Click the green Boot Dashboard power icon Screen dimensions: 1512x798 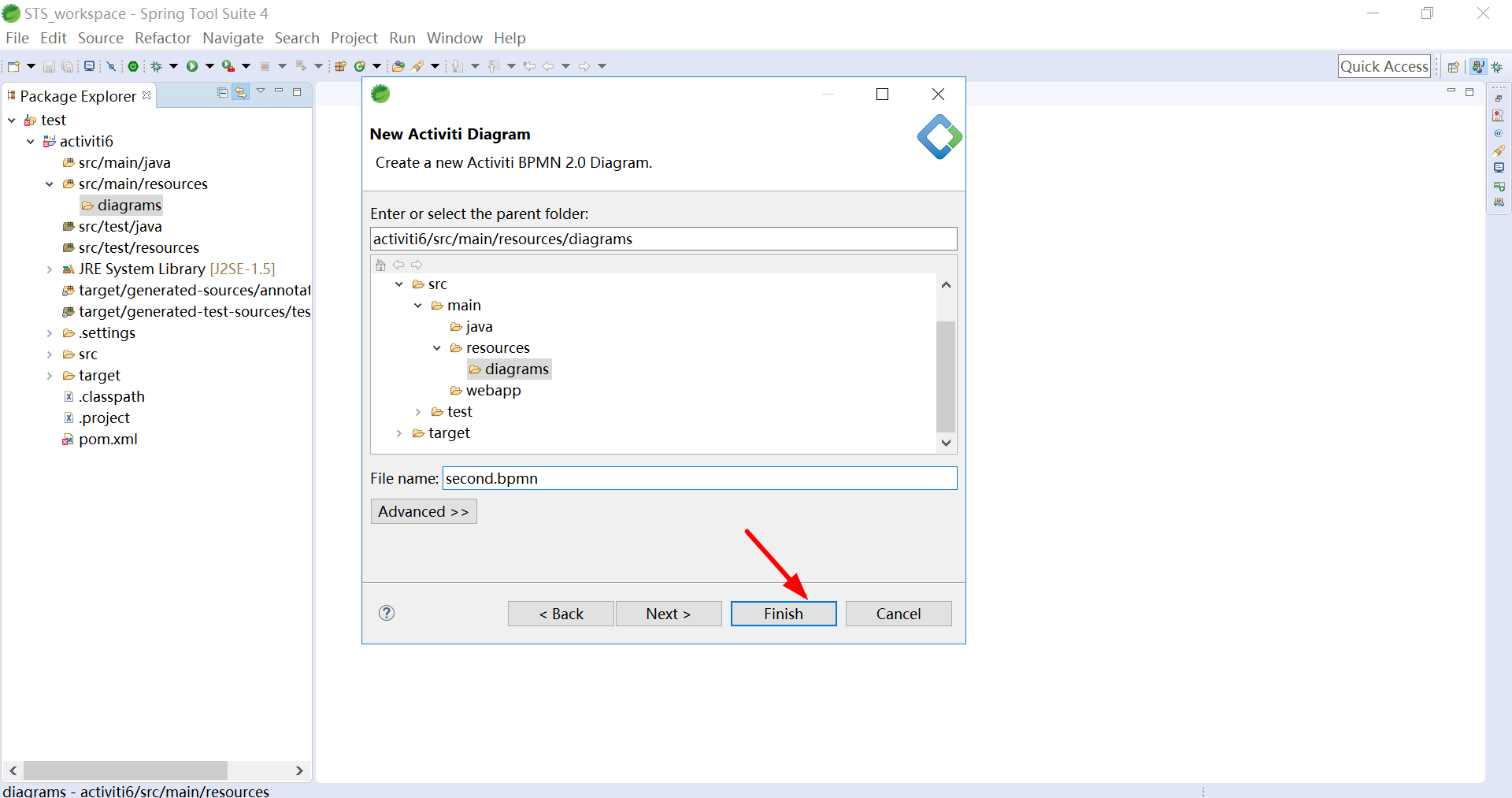click(133, 66)
